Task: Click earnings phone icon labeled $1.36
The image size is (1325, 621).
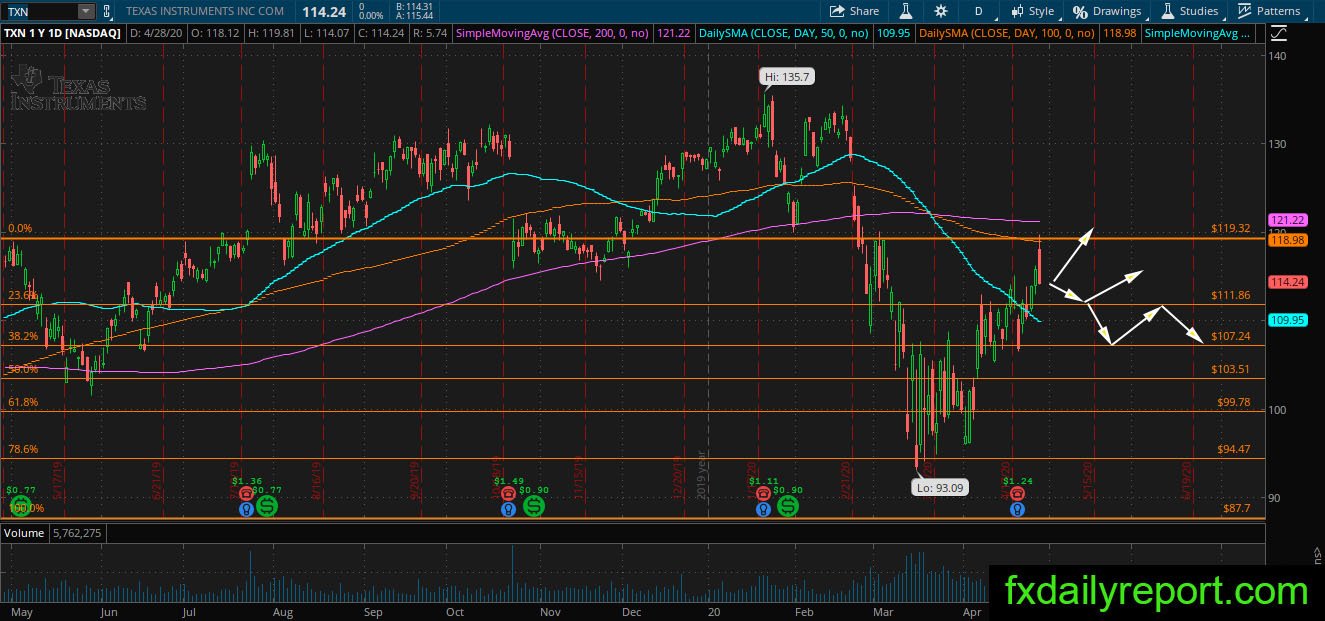Action: tap(246, 494)
